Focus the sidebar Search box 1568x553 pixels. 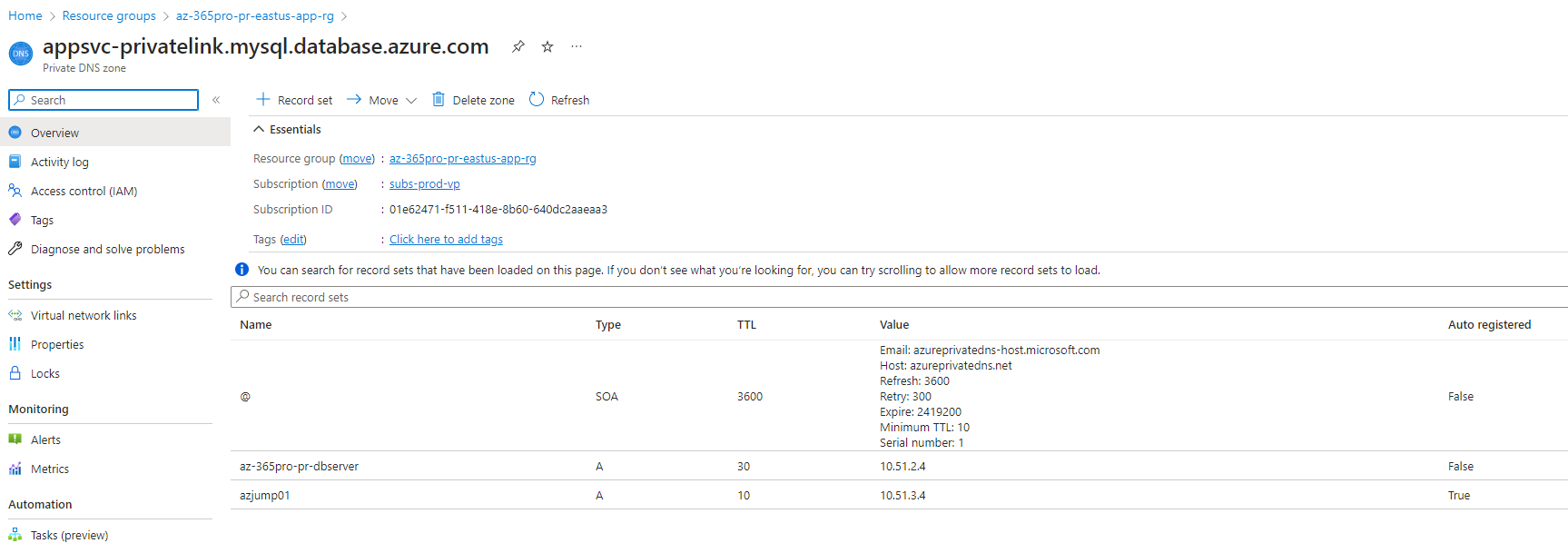click(104, 100)
